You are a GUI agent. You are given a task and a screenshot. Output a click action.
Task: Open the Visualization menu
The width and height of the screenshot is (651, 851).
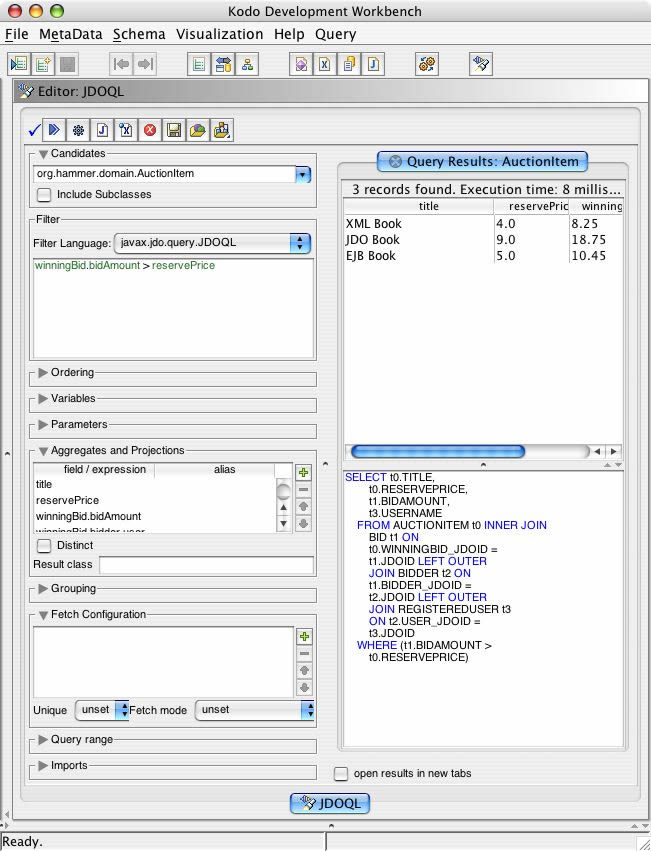(219, 34)
